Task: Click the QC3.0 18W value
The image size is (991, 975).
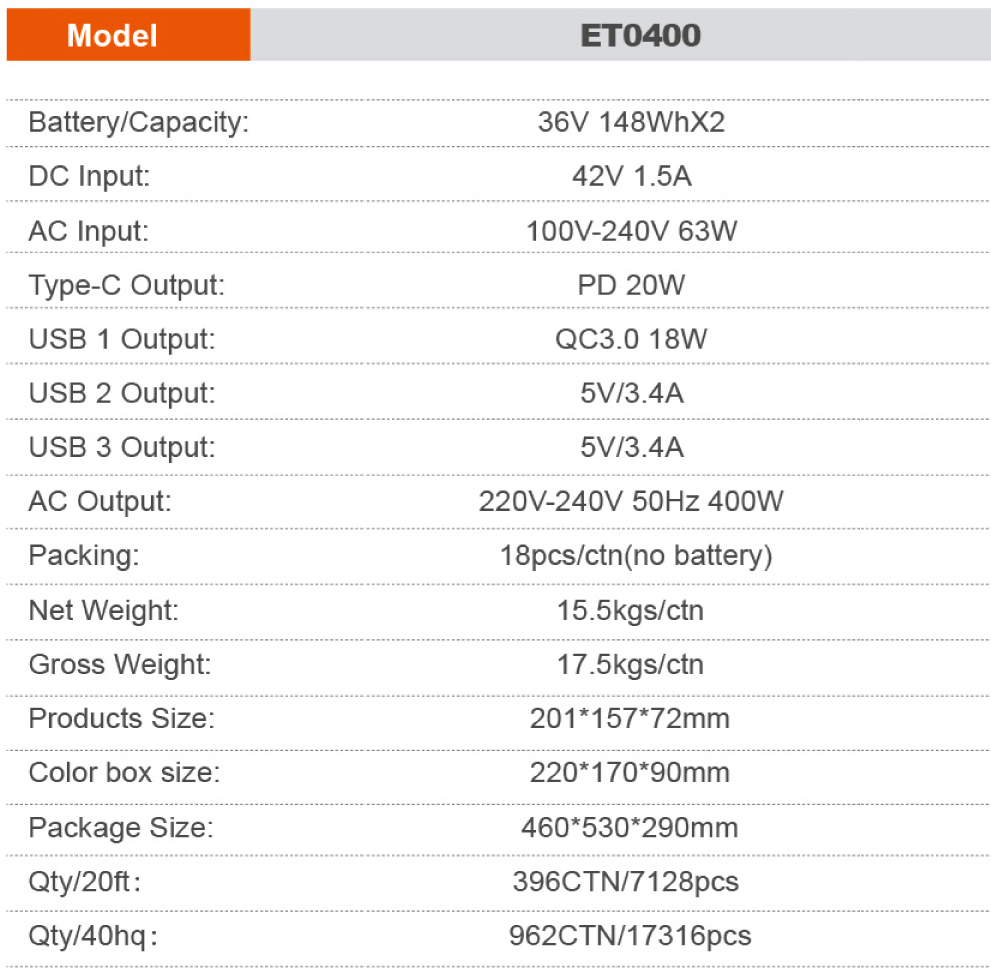Action: 631,339
